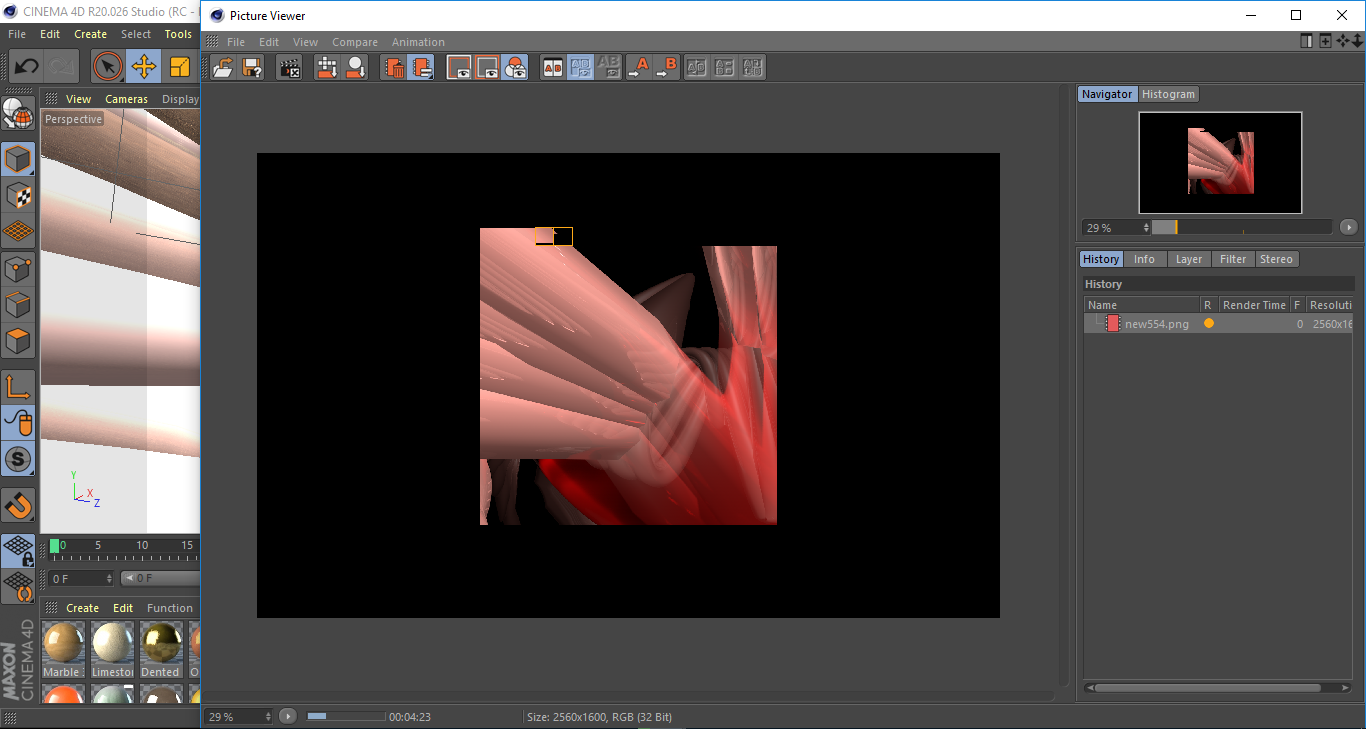1366x729 pixels.
Task: Adjust the Navigator zoom slider
Action: [x=1242, y=227]
